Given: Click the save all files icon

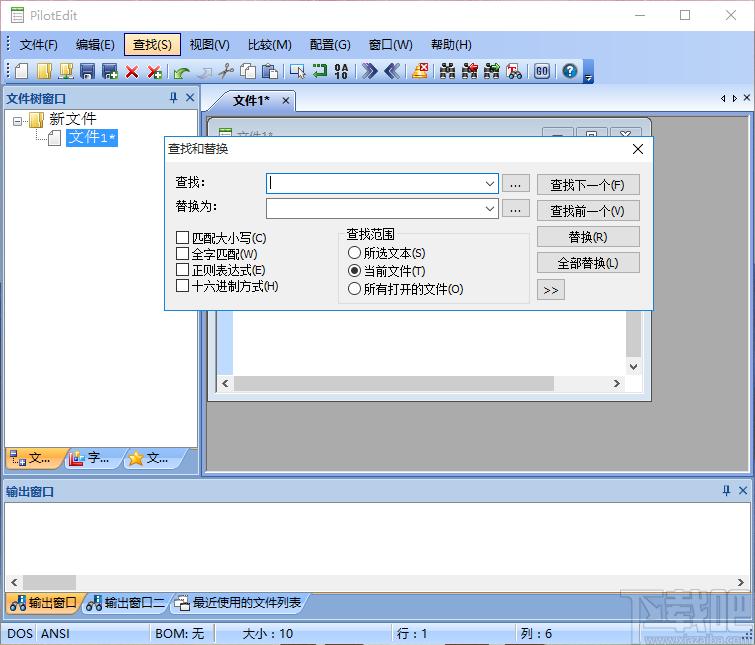Looking at the screenshot, I should (x=110, y=71).
